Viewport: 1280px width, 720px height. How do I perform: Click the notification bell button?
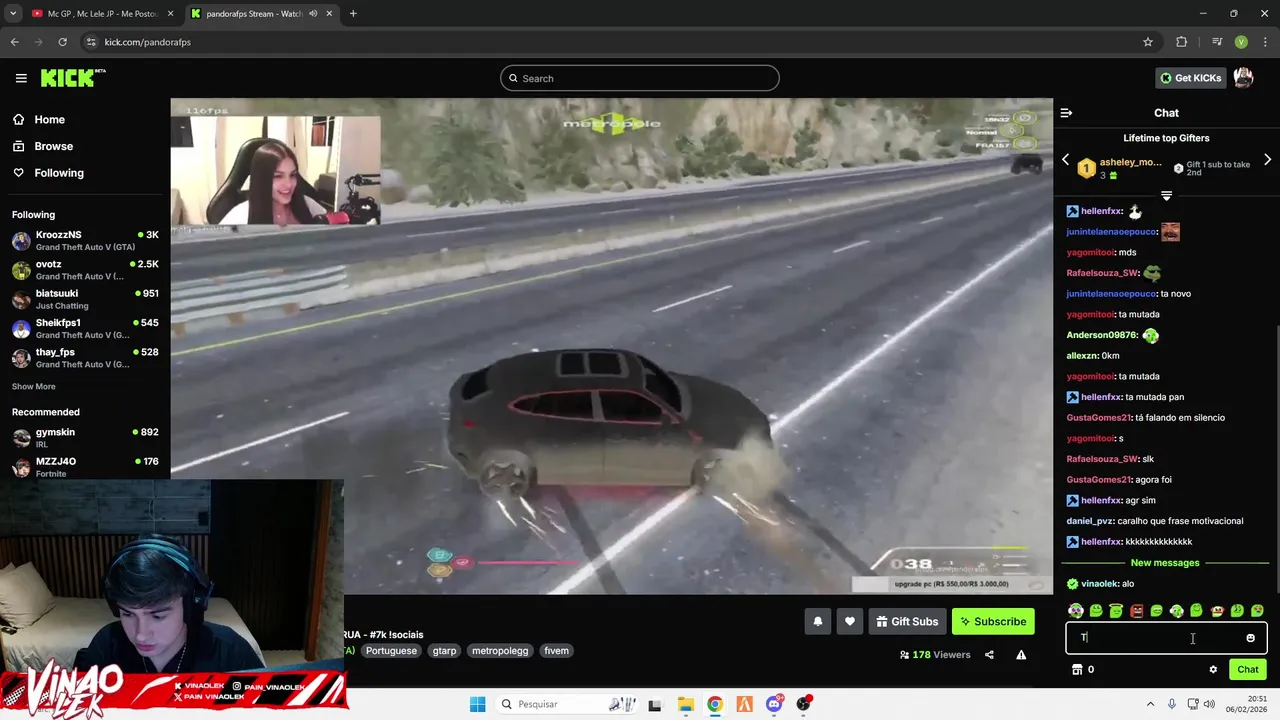[818, 622]
